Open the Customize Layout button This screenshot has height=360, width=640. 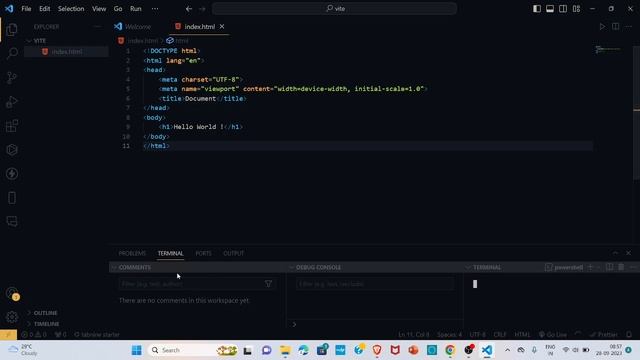pyautogui.click(x=576, y=9)
